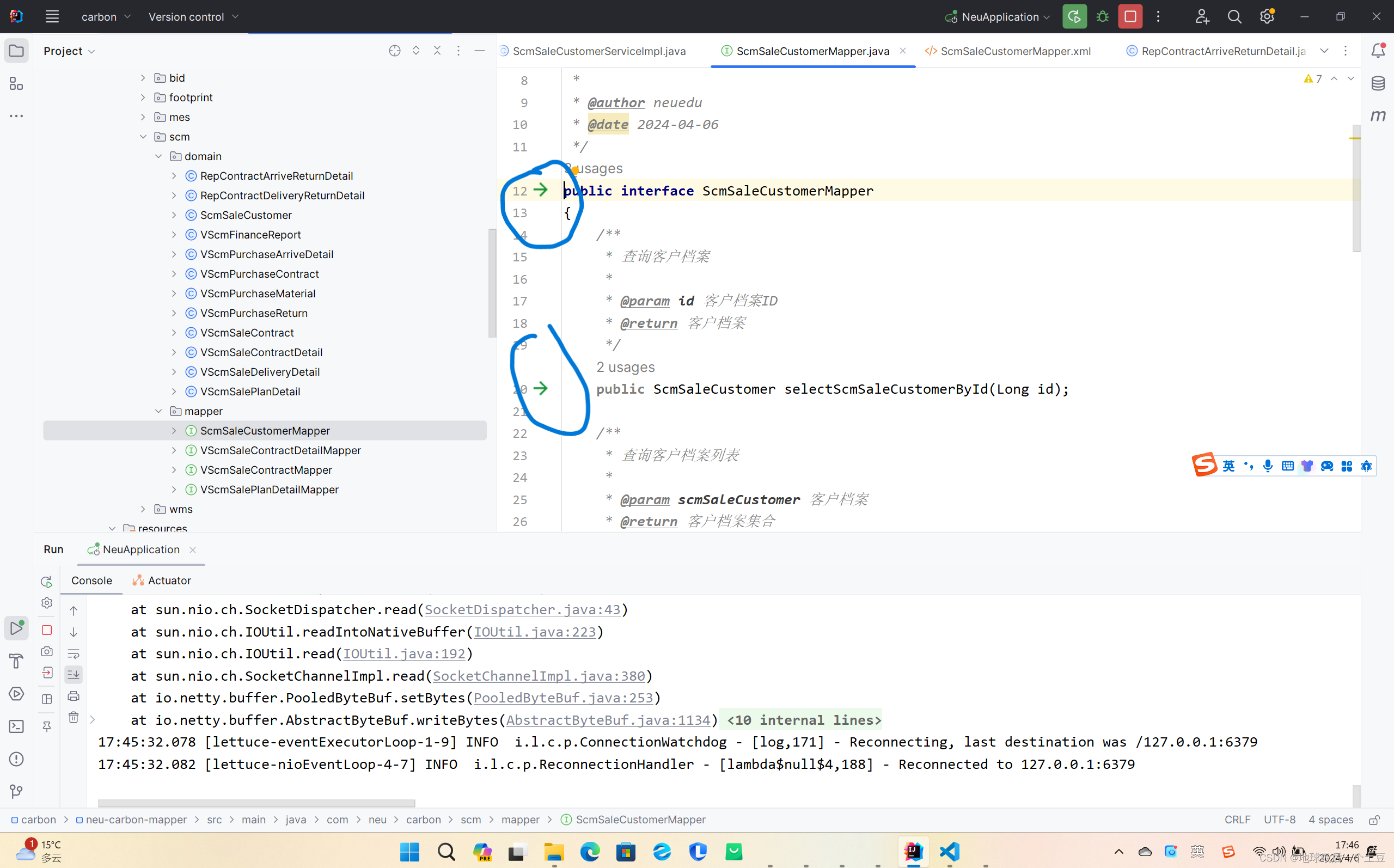This screenshot has width=1394, height=868.
Task: Open the Git tool window icon
Action: [16, 792]
